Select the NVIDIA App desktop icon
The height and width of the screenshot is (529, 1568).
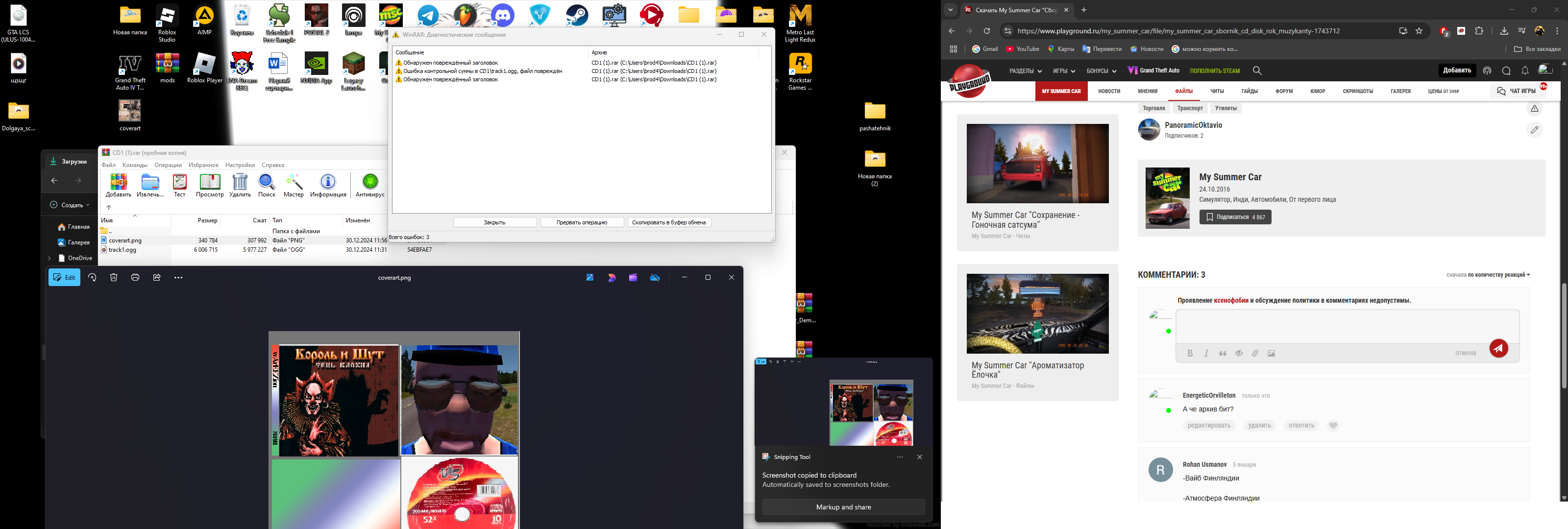pyautogui.click(x=317, y=68)
